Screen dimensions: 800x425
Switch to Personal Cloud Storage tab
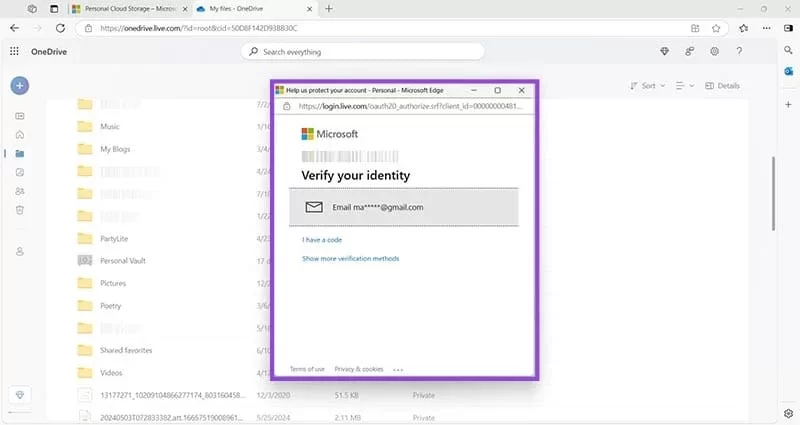tap(126, 8)
